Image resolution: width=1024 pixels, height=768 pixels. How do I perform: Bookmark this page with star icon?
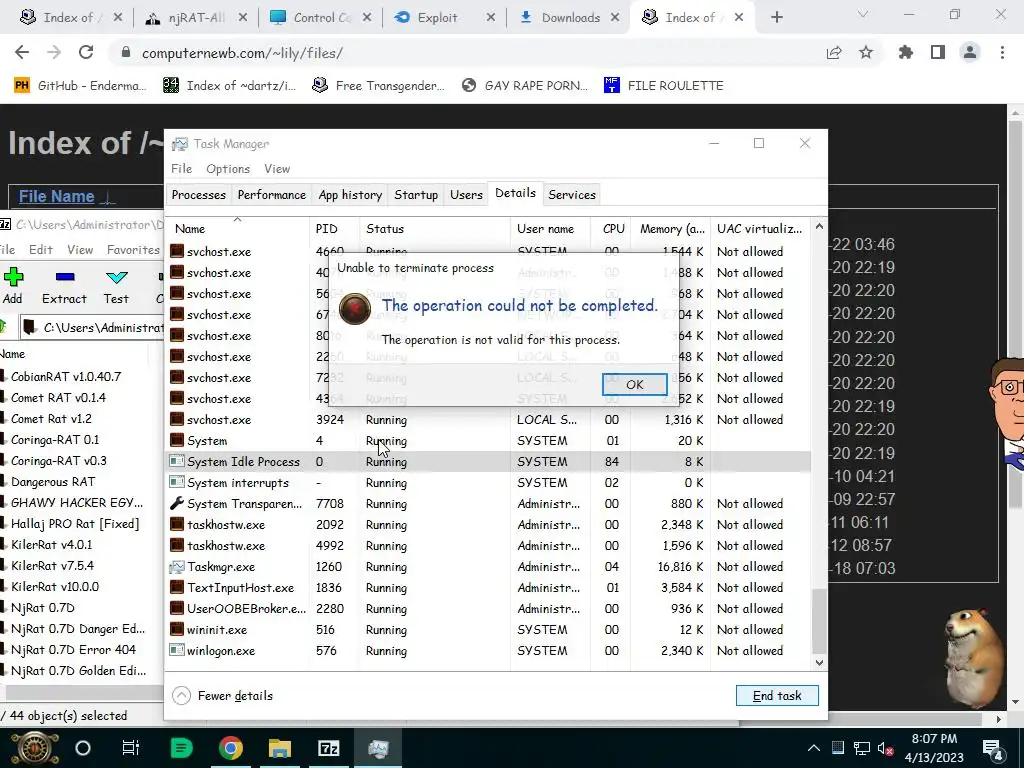coord(866,52)
